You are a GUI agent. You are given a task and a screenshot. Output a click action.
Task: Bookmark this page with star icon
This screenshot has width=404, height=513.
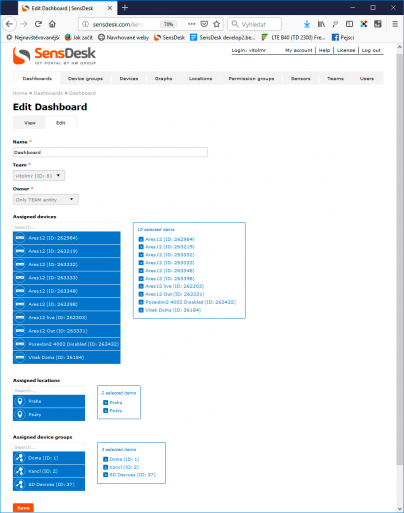pos(217,24)
